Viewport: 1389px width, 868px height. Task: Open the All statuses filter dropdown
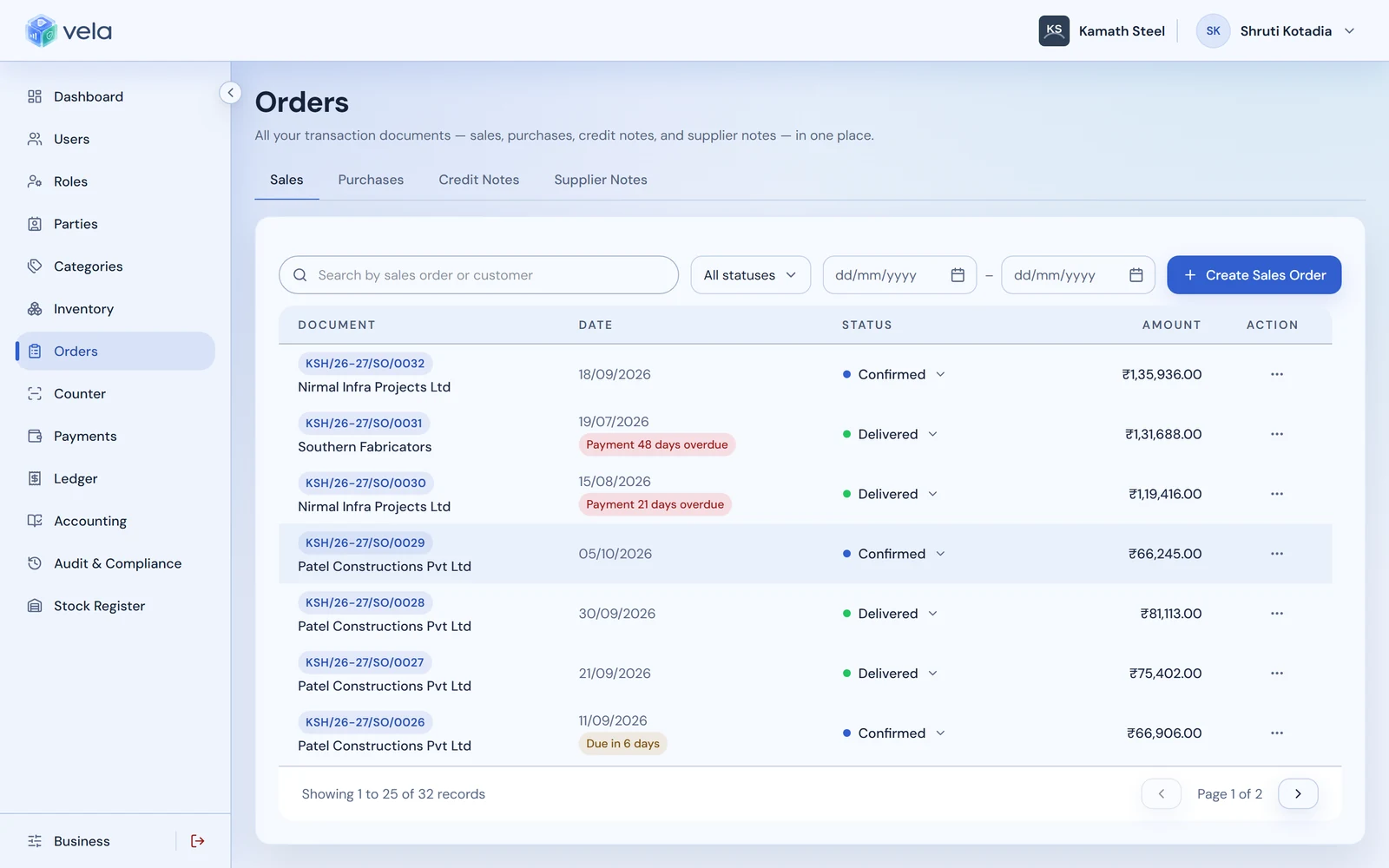(x=751, y=275)
